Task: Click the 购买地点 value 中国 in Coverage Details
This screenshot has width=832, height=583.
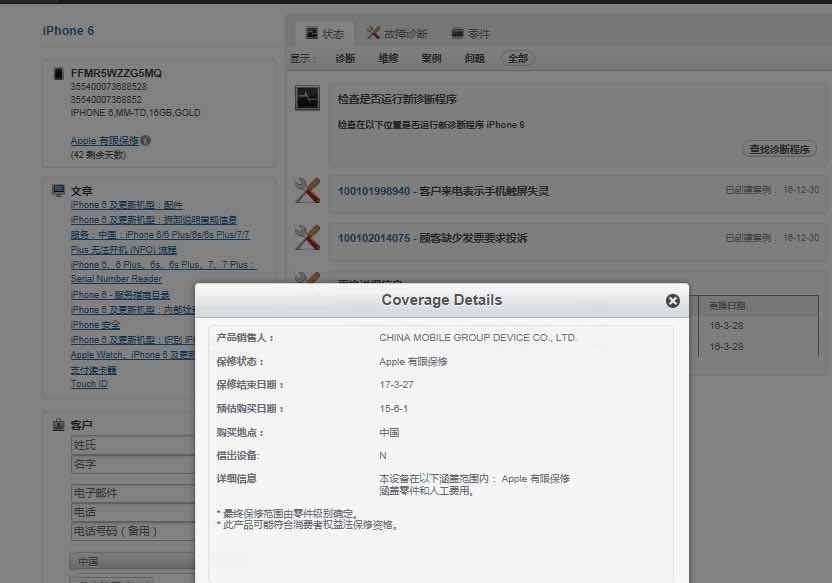Action: 389,432
